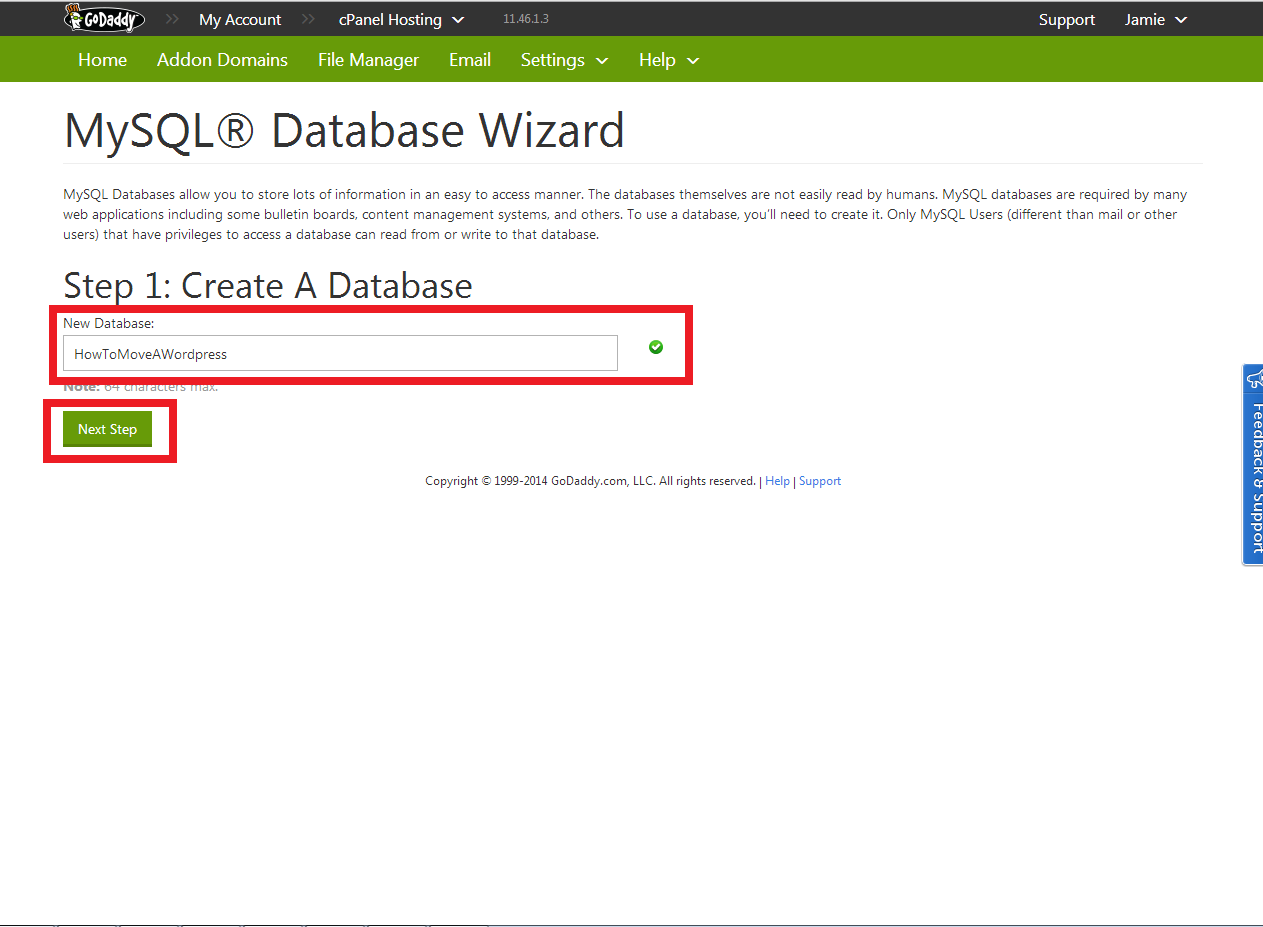The width and height of the screenshot is (1263, 927).
Task: Expand the cPanel Hosting dropdown
Action: click(x=401, y=20)
